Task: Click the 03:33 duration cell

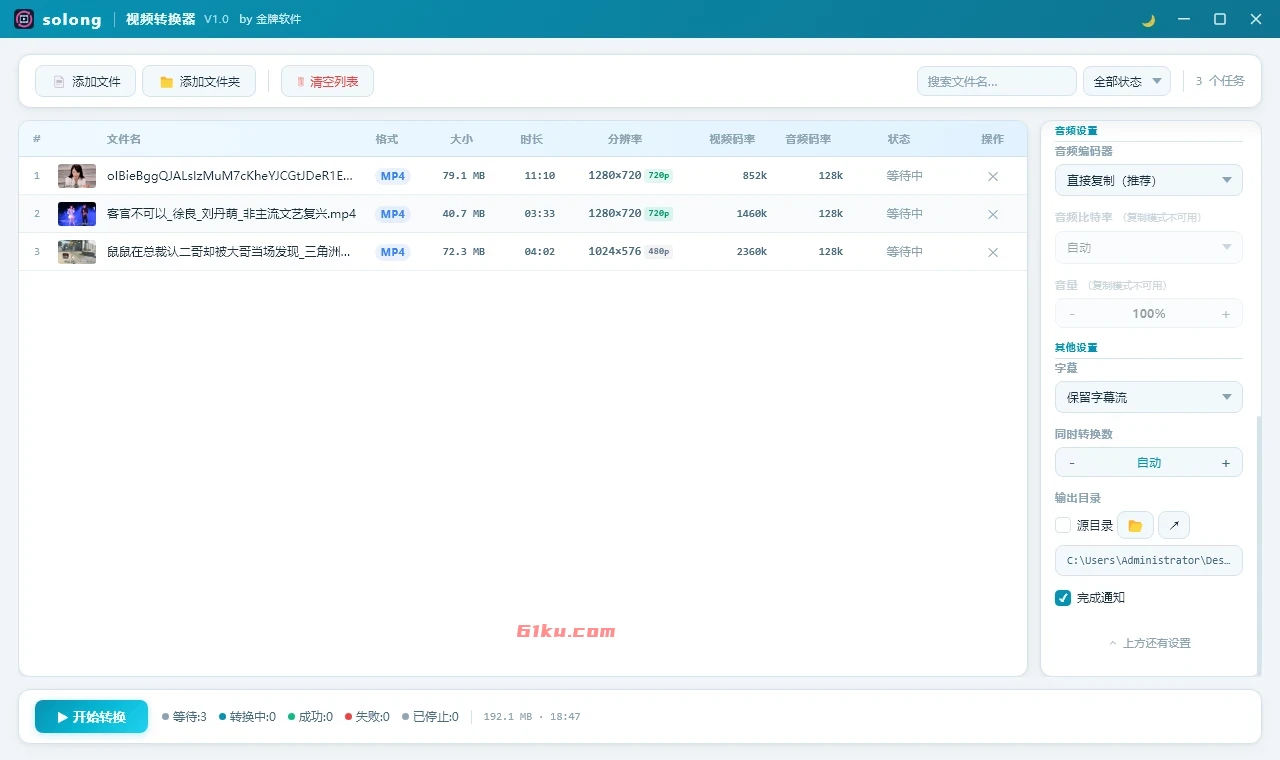Action: tap(540, 214)
